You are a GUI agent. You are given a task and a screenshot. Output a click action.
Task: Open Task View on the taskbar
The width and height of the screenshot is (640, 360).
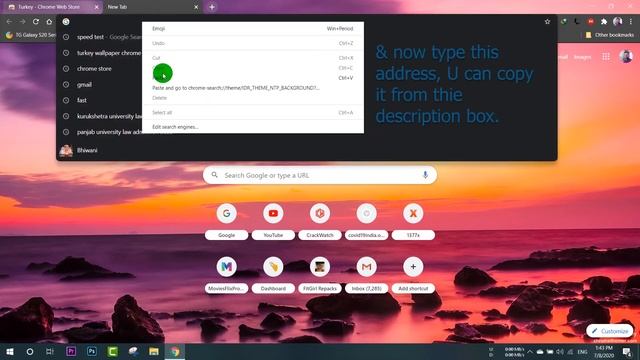(50, 351)
